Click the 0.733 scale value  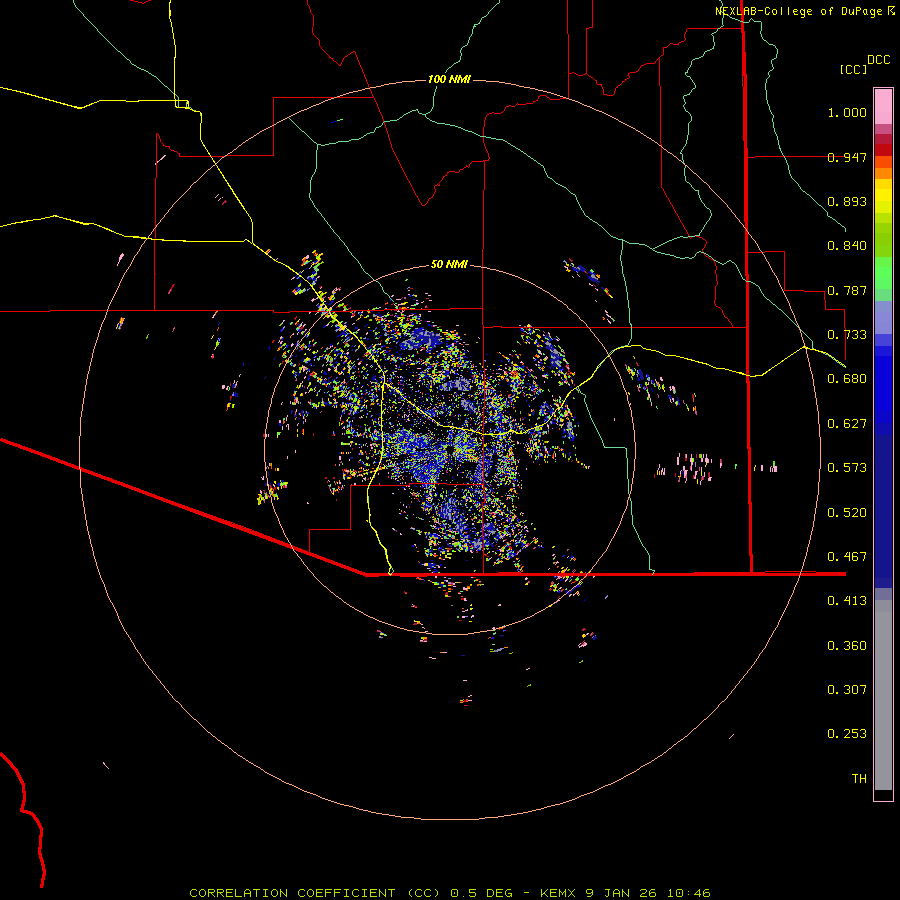click(x=847, y=335)
